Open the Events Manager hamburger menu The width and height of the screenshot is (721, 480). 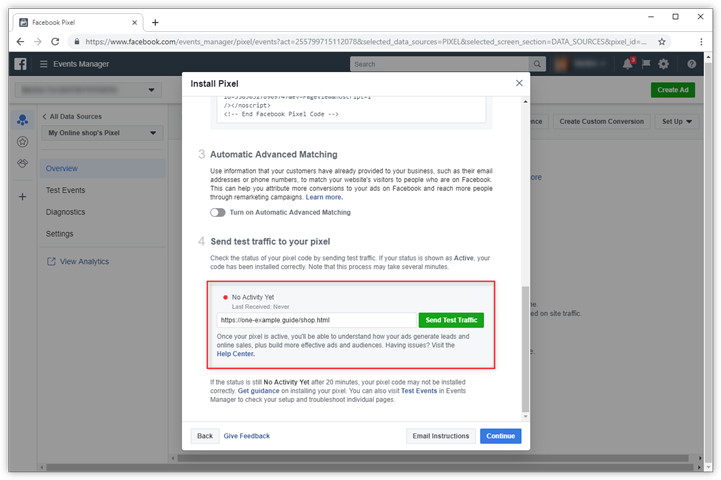coord(44,64)
